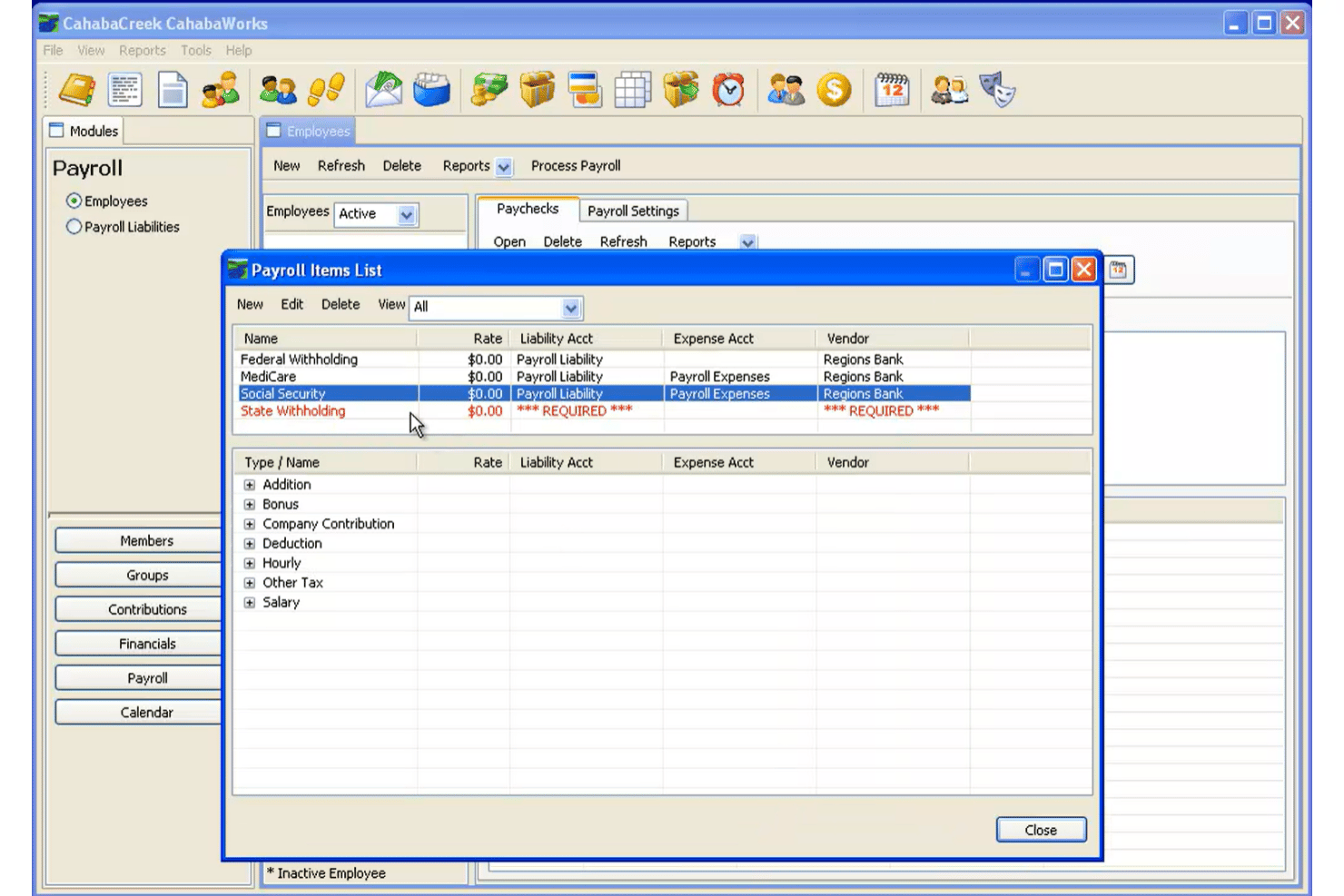This screenshot has height=896, width=1344.
Task: Open the money envelope contributions icon
Action: click(383, 90)
